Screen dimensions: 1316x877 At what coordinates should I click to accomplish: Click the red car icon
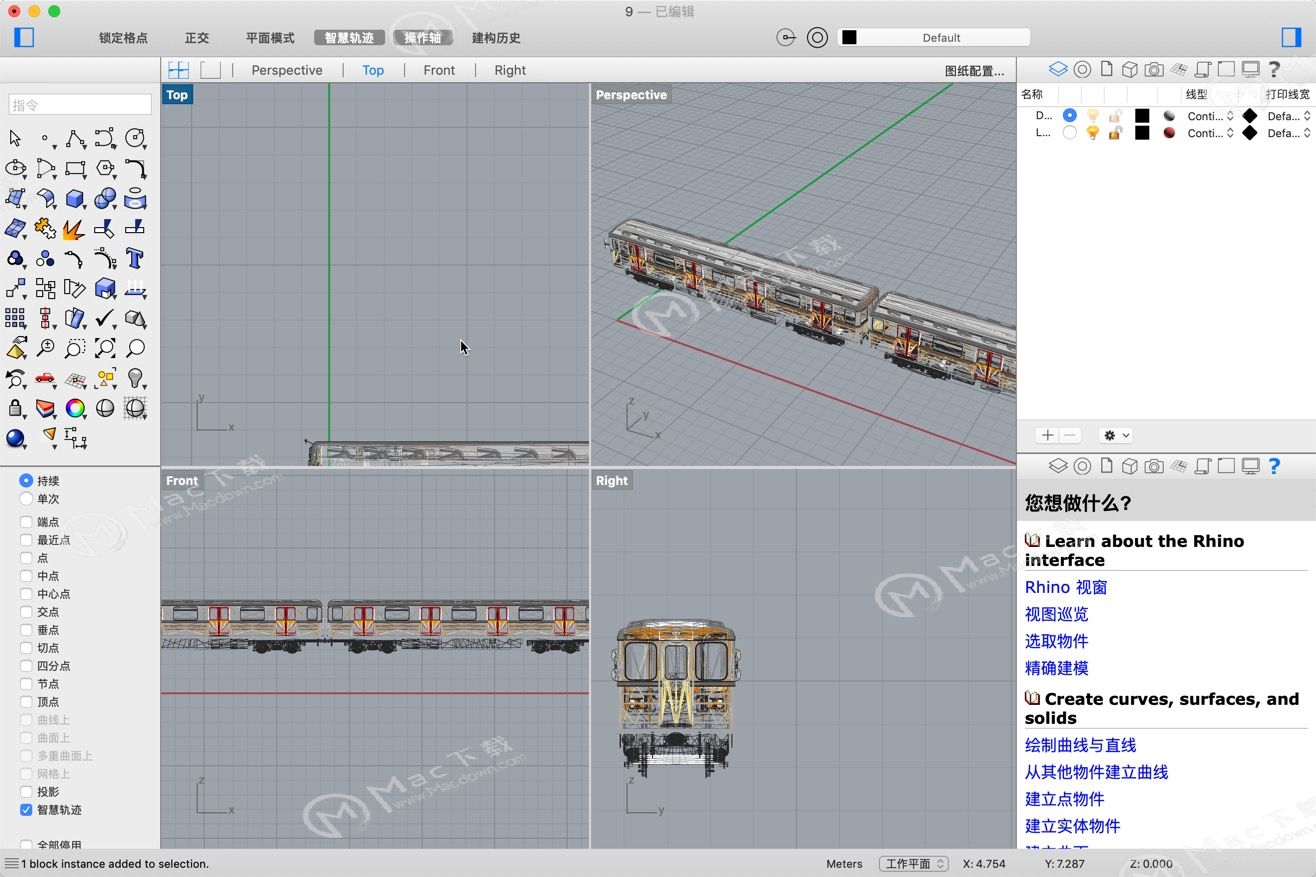[x=45, y=378]
